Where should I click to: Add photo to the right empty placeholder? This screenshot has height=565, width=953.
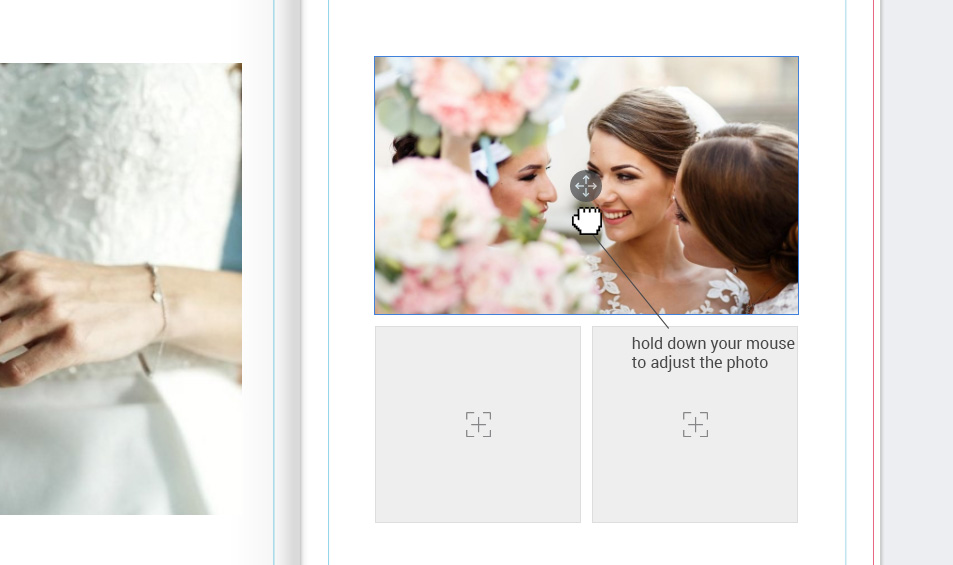(x=695, y=424)
